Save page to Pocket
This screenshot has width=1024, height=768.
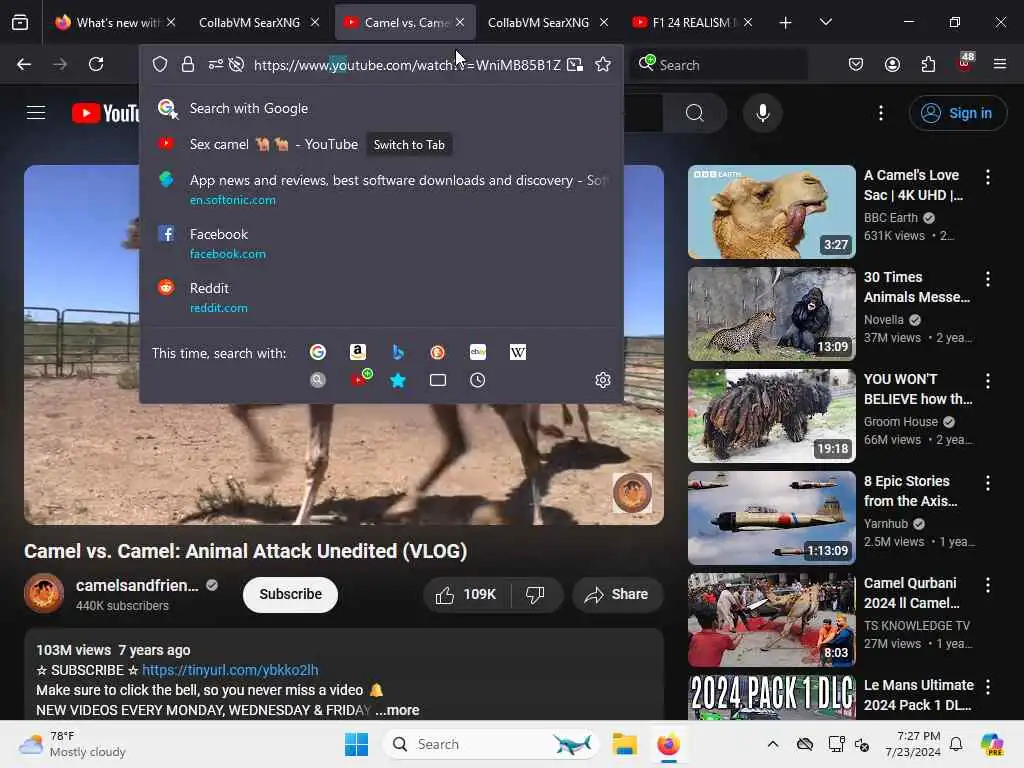(856, 64)
